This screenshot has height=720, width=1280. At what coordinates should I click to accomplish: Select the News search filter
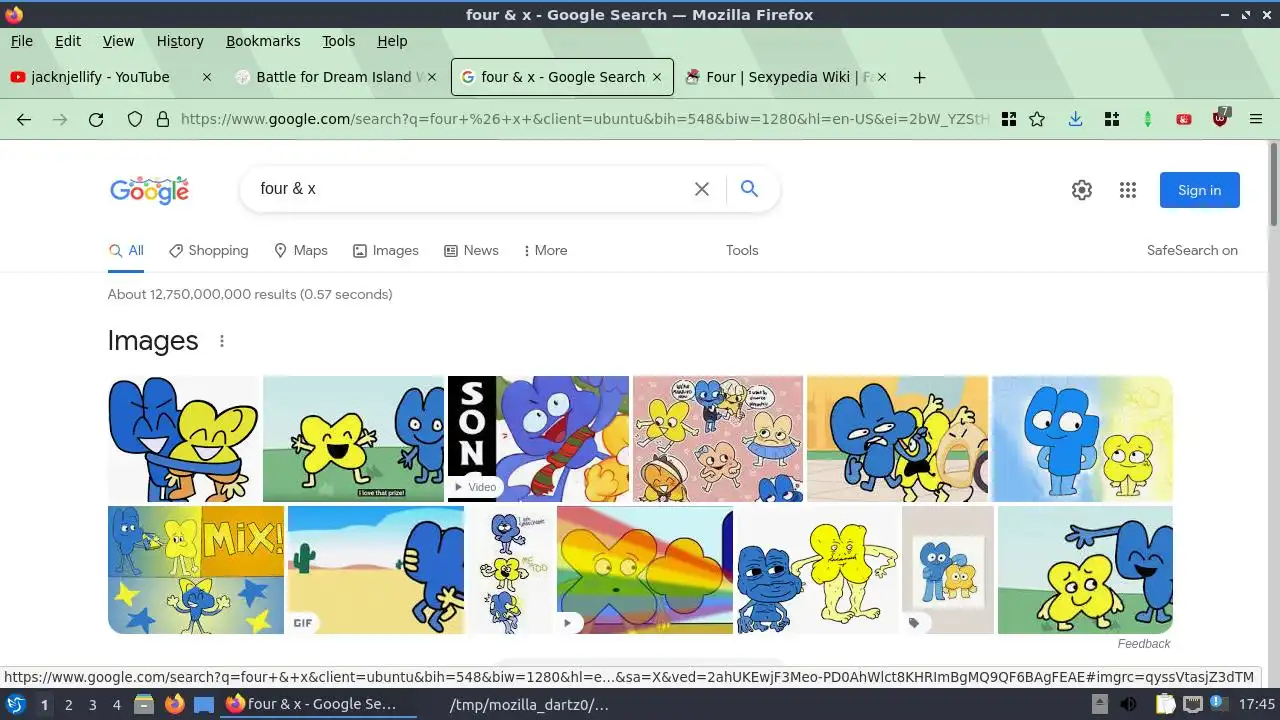tap(471, 251)
